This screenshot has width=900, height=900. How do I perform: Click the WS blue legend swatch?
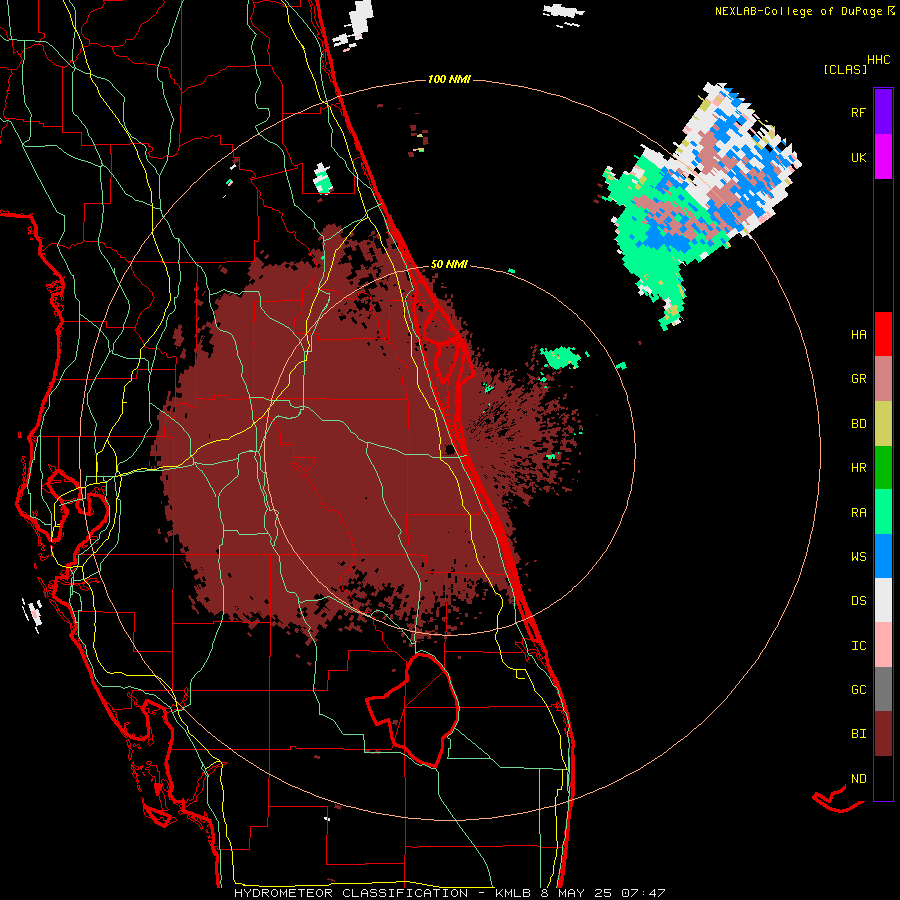(883, 556)
